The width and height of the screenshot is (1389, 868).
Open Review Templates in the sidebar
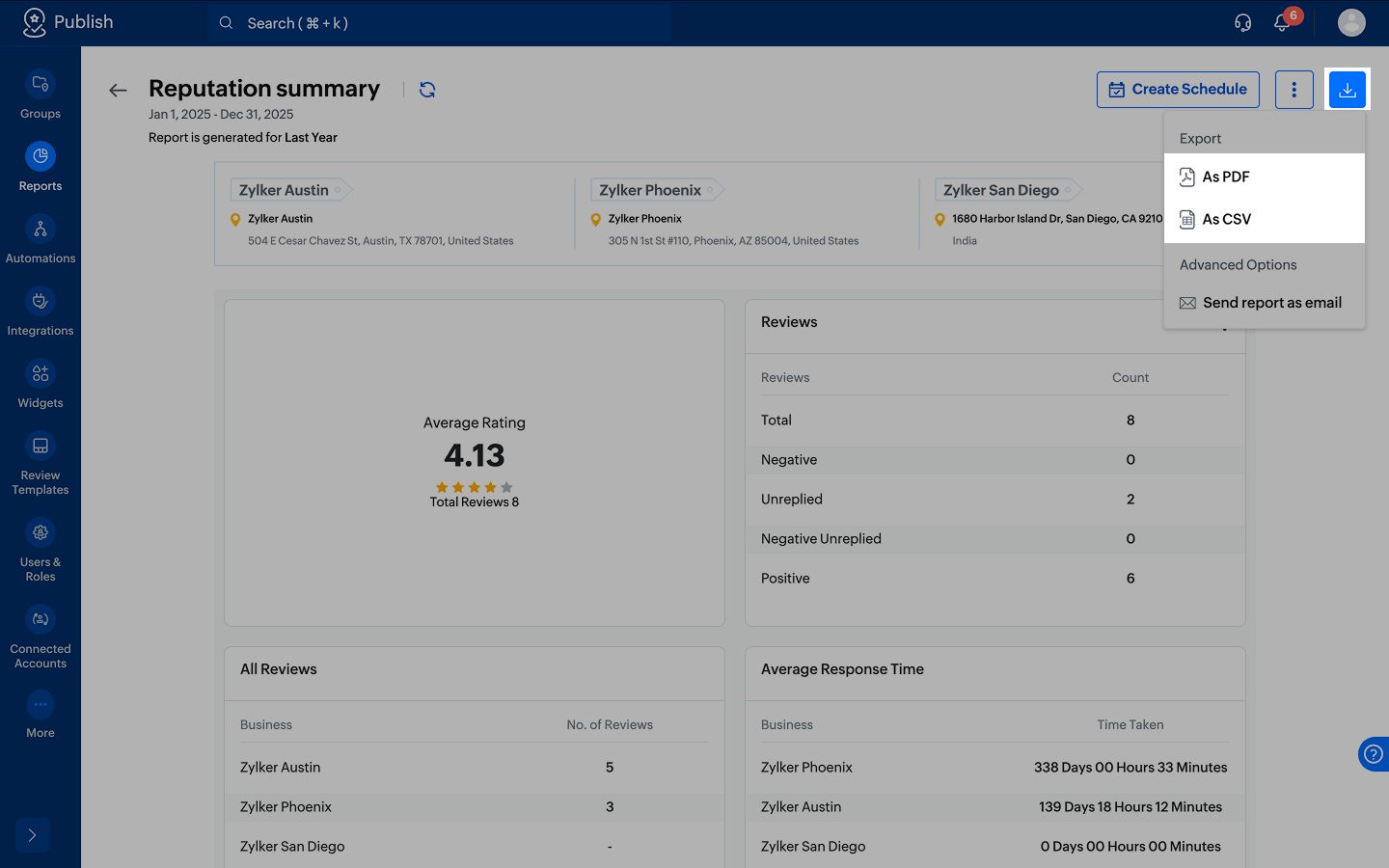tap(41, 464)
